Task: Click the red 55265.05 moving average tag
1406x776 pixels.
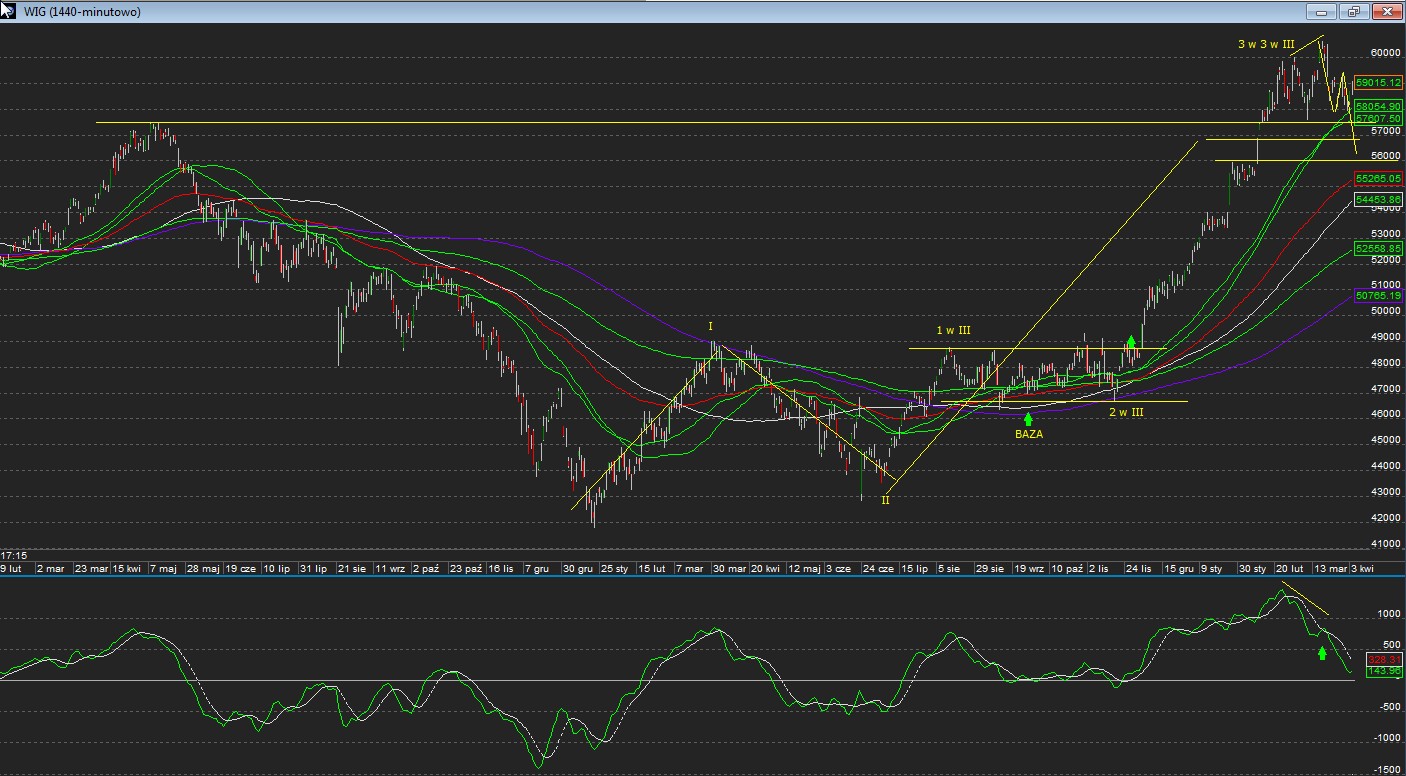Action: [1378, 178]
